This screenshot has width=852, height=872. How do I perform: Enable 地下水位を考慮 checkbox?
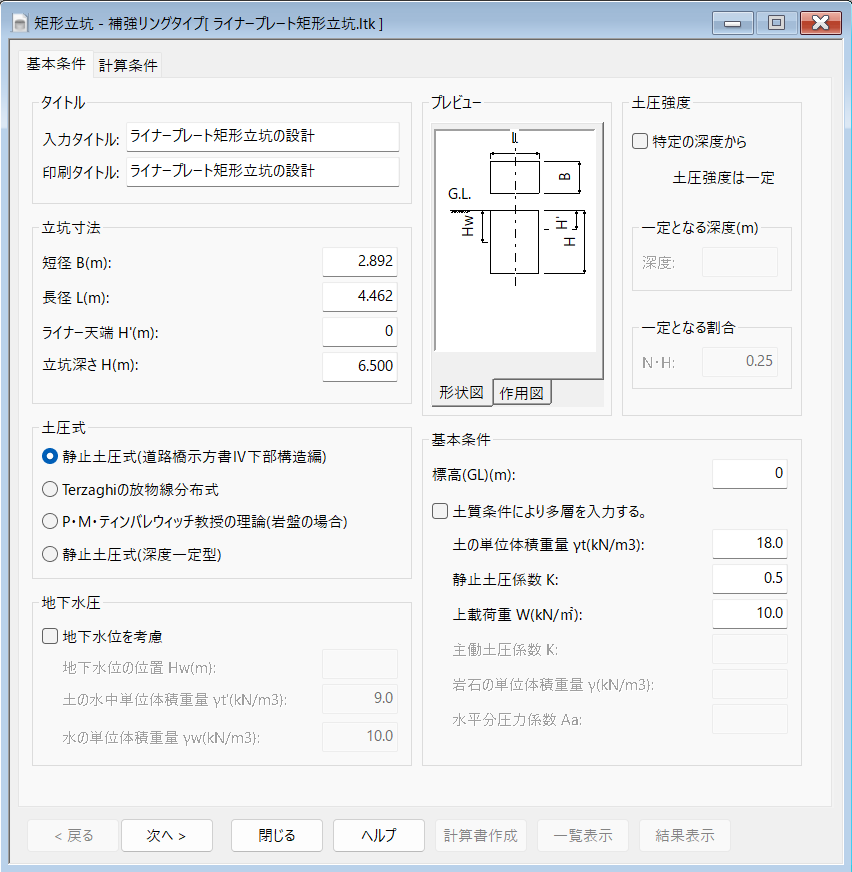coord(50,635)
